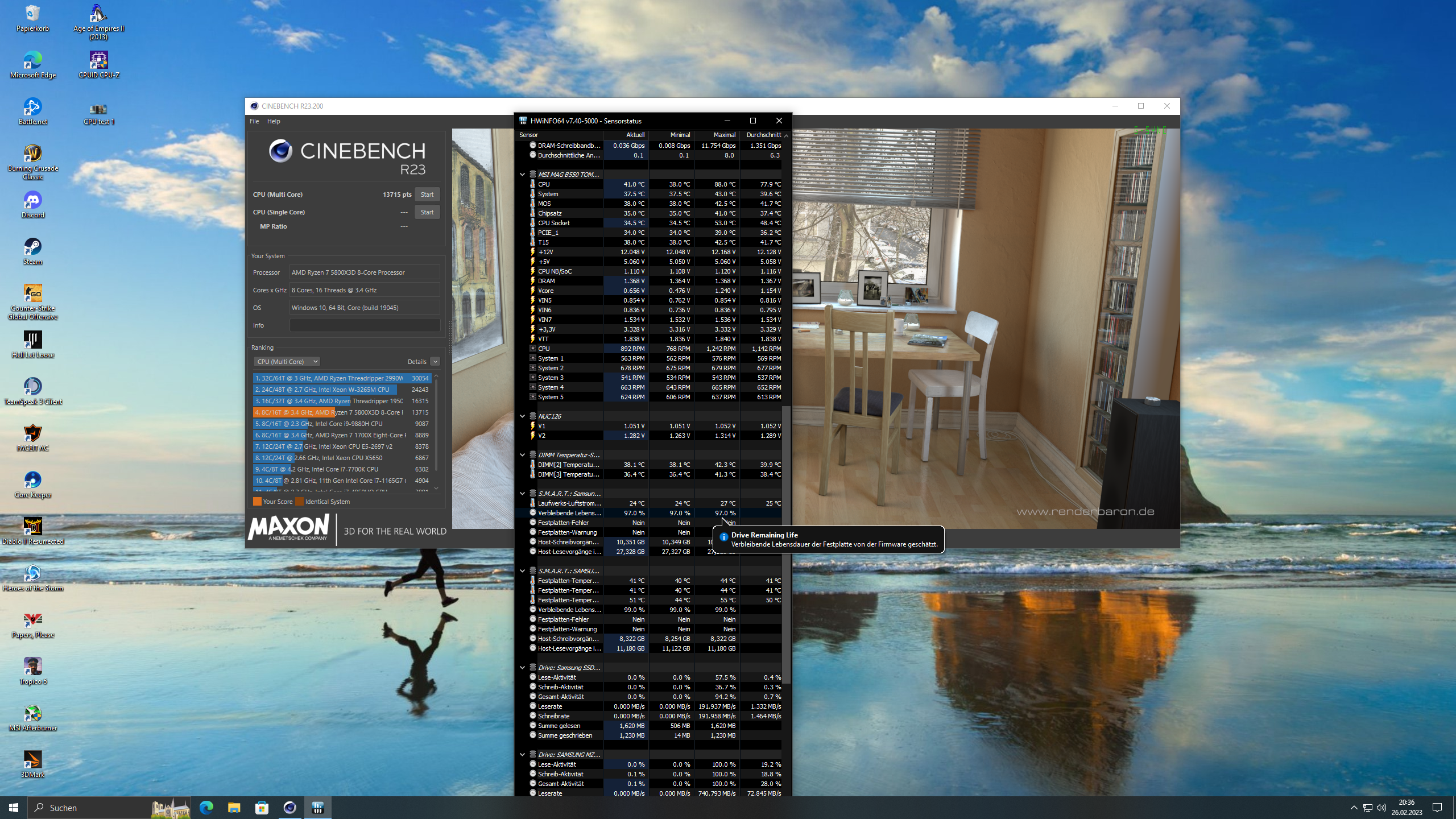Screen dimensions: 1456x819
Task: Click the Cinebench taskbar icon
Action: point(289,807)
